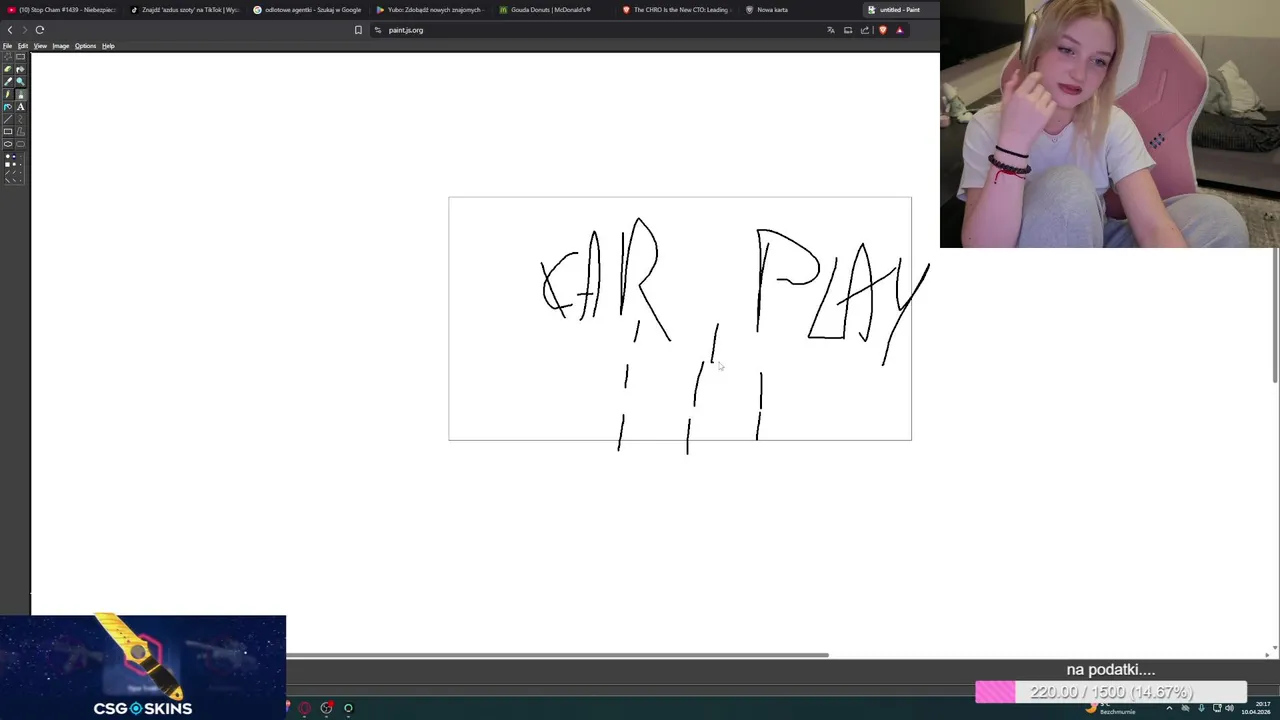Switch to Gouda Donuts McDonald's tab
The height and width of the screenshot is (720, 1280).
coord(553,10)
